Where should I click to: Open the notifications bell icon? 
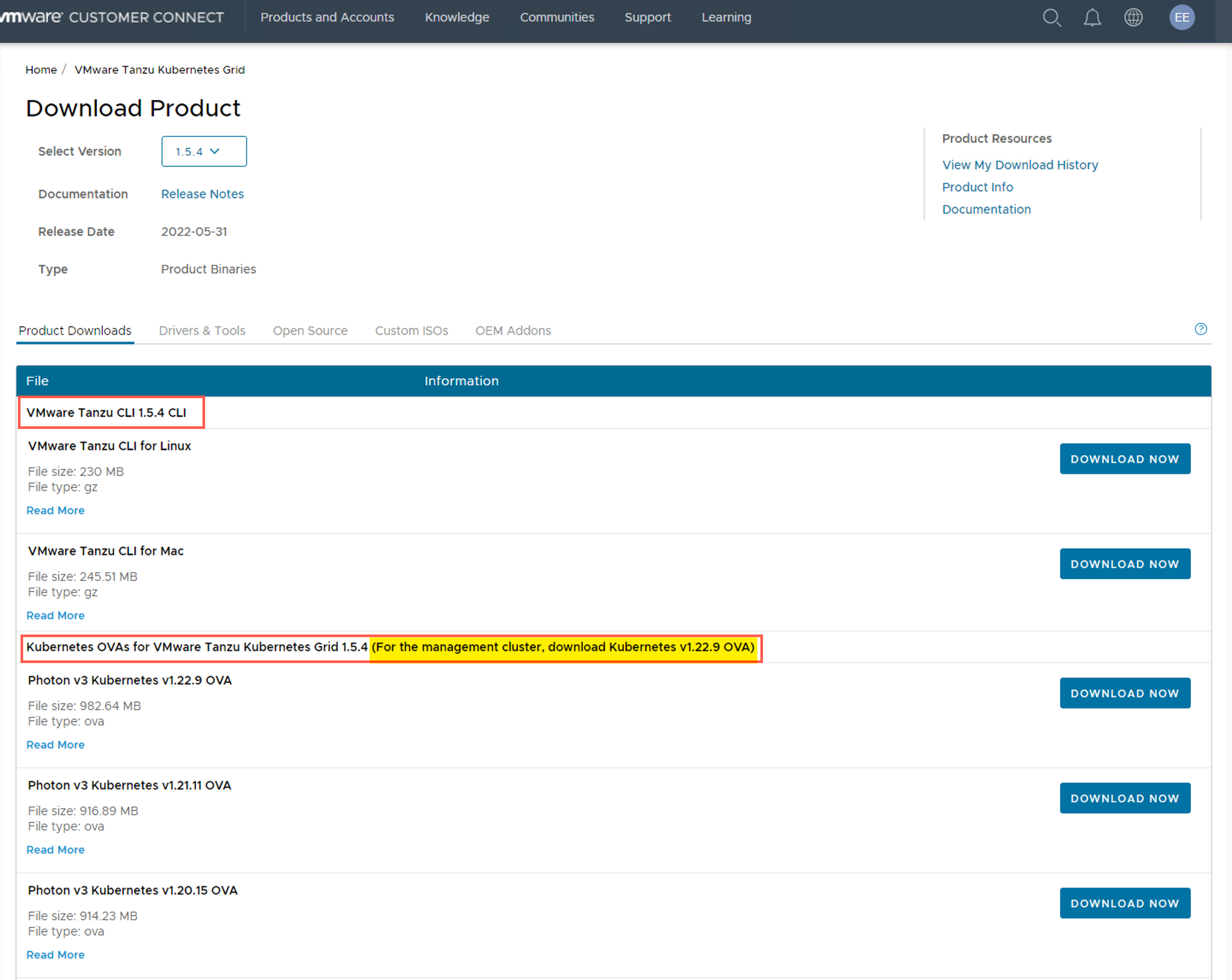point(1092,18)
